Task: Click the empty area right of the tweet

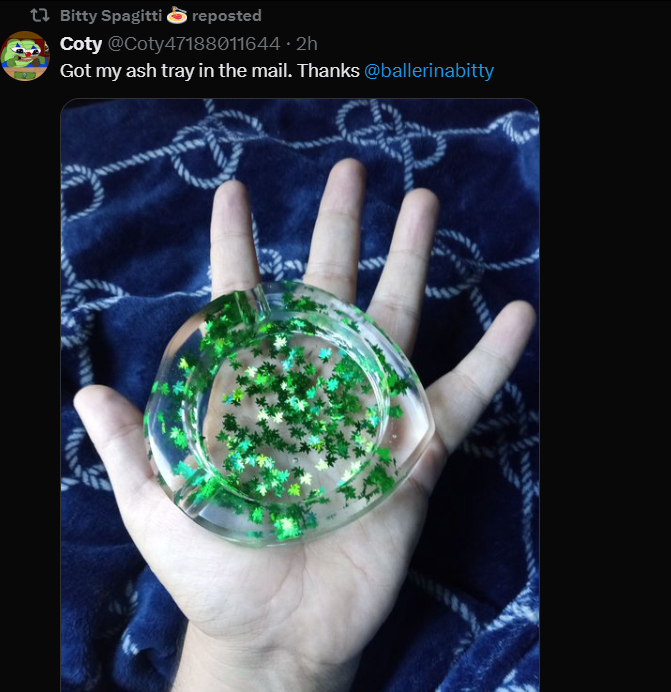Action: coord(605,353)
